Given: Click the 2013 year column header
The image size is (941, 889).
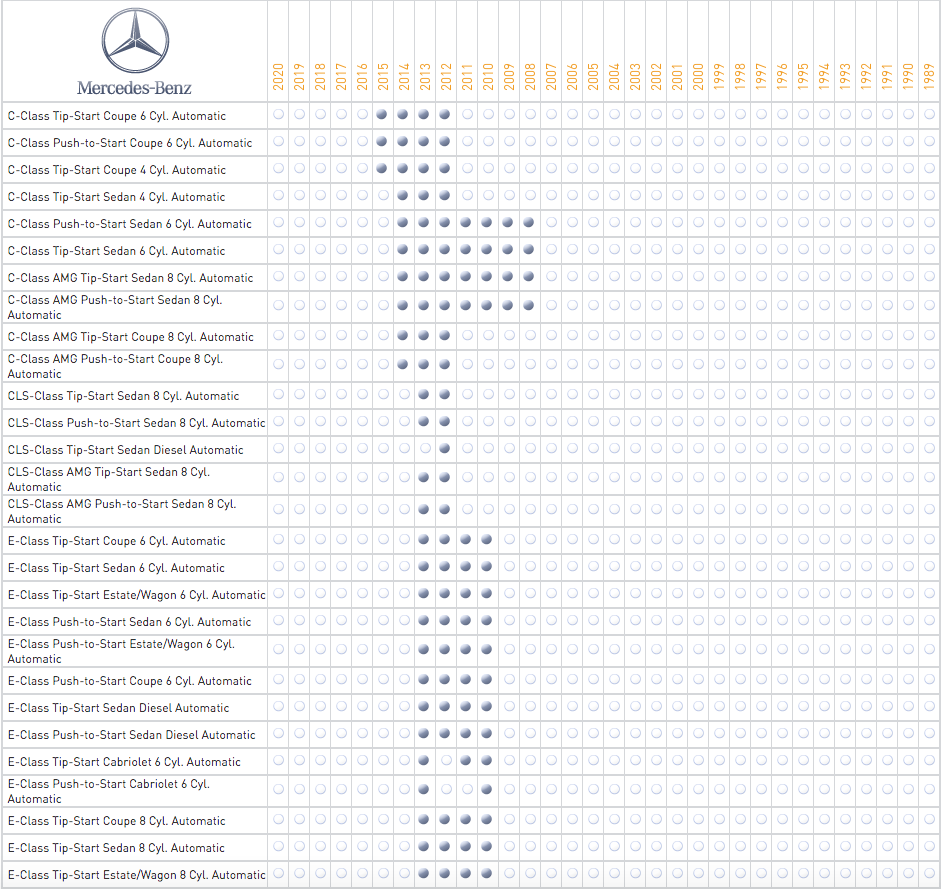Looking at the screenshot, I should click(x=424, y=76).
